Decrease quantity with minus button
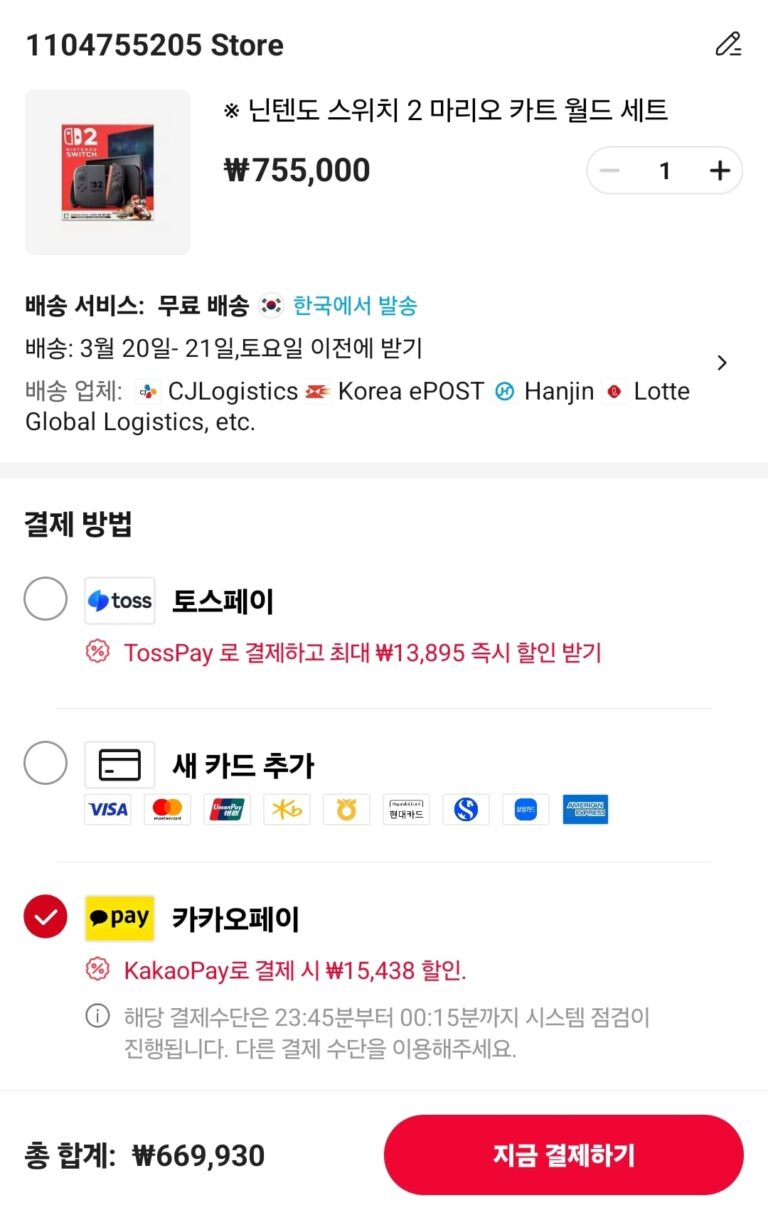Viewport: 768px width, 1215px height. [x=609, y=171]
